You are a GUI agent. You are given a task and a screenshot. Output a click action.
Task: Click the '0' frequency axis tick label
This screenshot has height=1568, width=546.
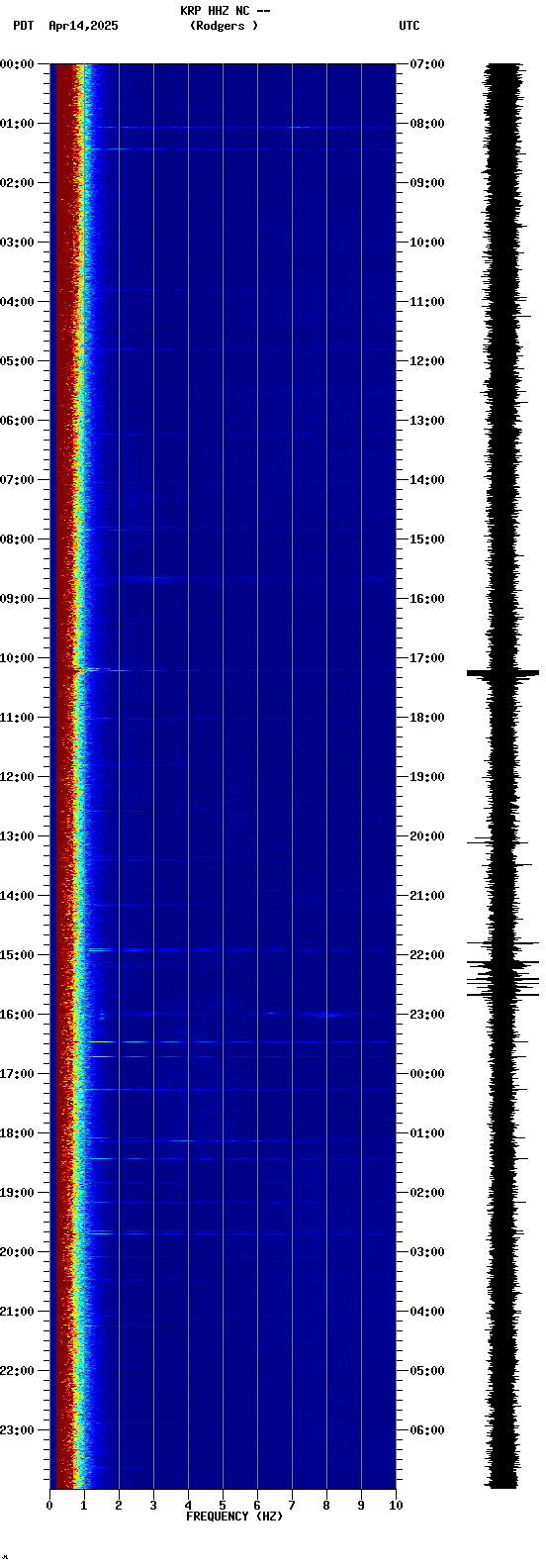tap(49, 1506)
